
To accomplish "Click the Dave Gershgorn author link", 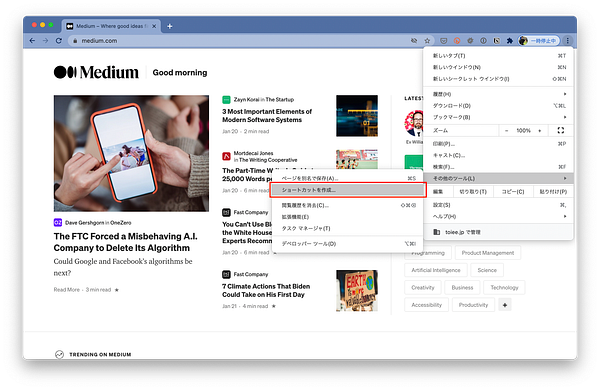I will click(85, 223).
